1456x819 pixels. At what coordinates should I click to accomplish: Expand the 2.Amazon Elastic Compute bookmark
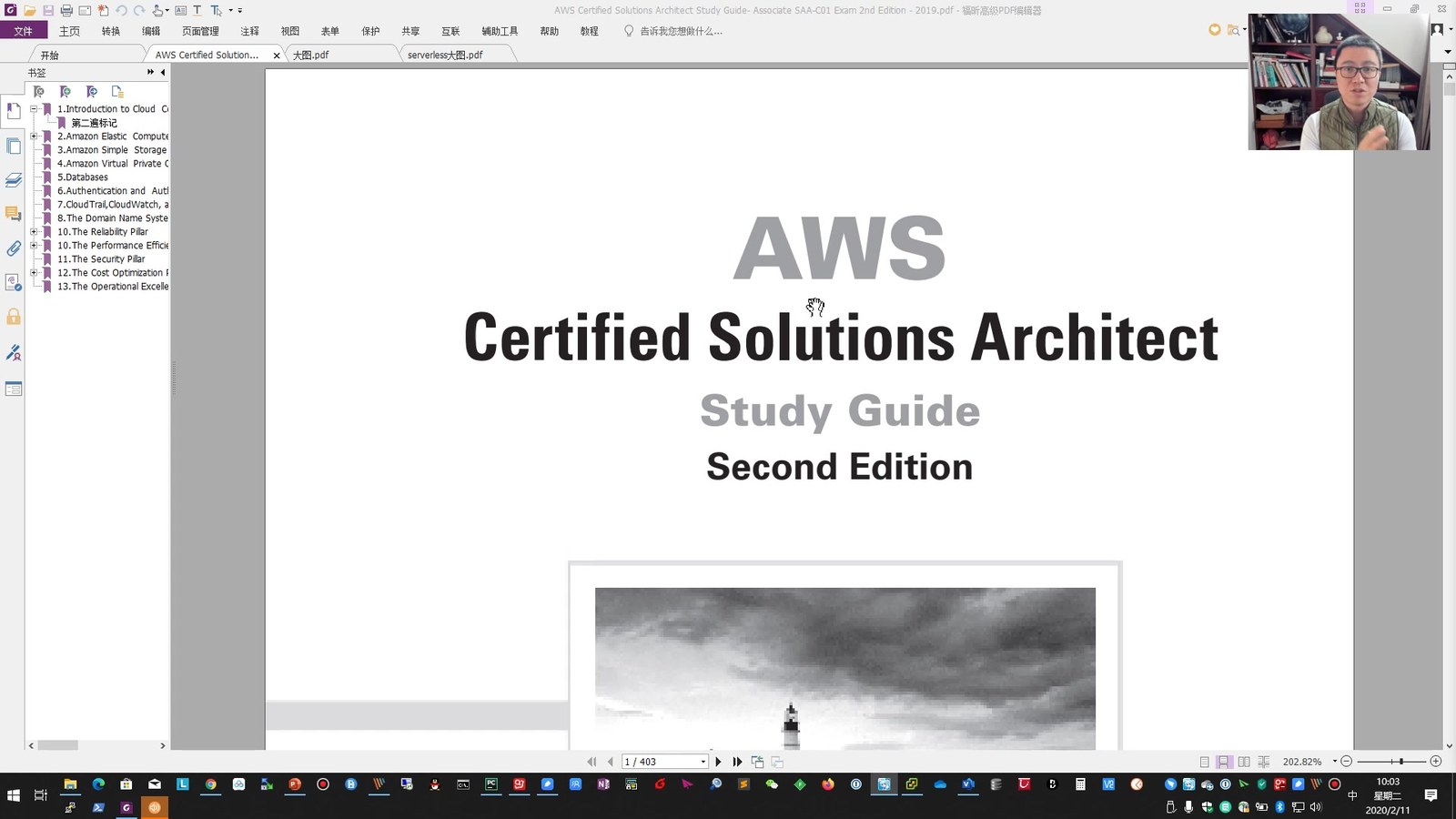click(x=34, y=136)
